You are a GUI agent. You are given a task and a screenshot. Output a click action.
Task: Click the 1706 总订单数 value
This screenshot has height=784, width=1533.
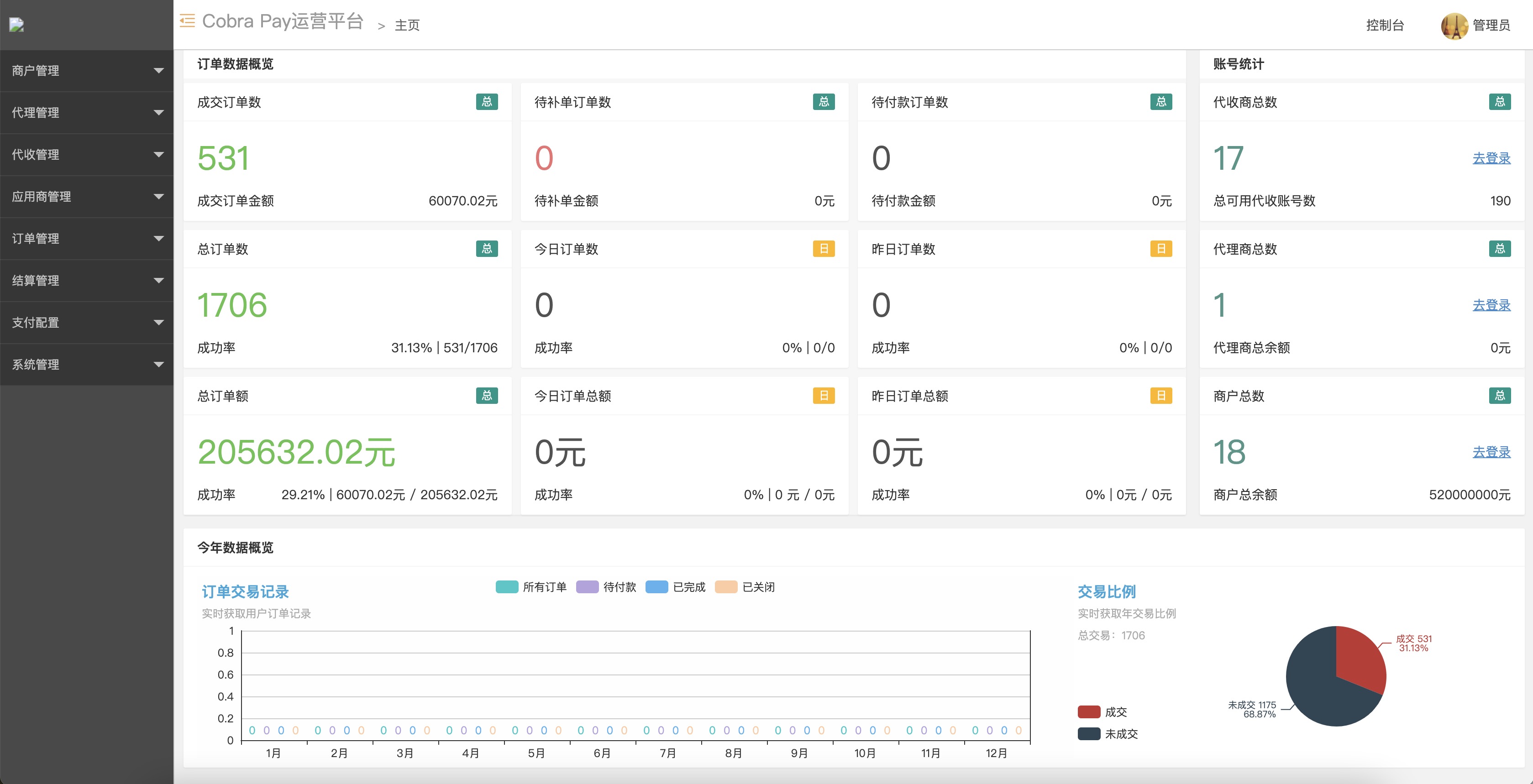tap(232, 305)
